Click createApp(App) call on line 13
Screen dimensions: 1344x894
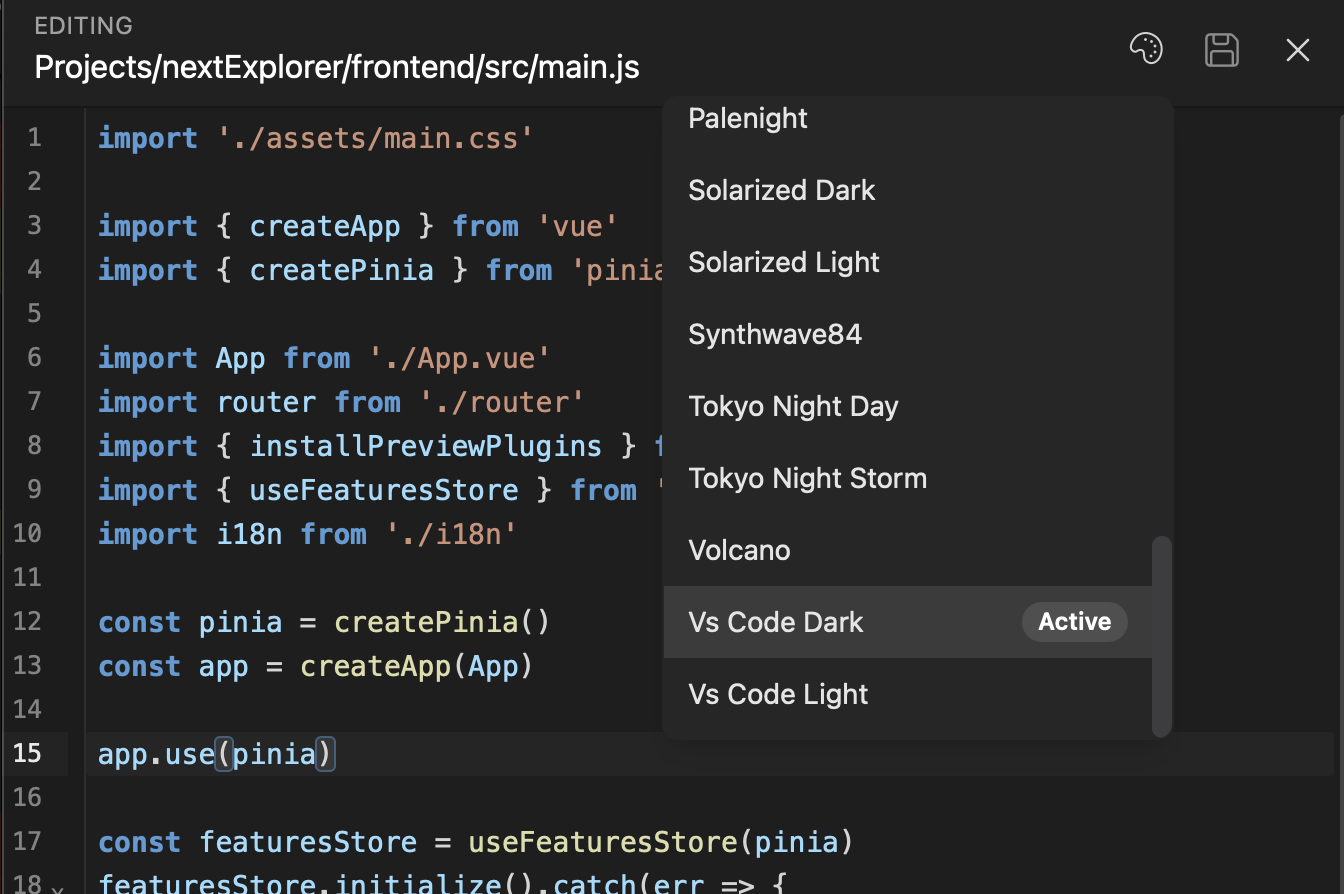tap(417, 666)
